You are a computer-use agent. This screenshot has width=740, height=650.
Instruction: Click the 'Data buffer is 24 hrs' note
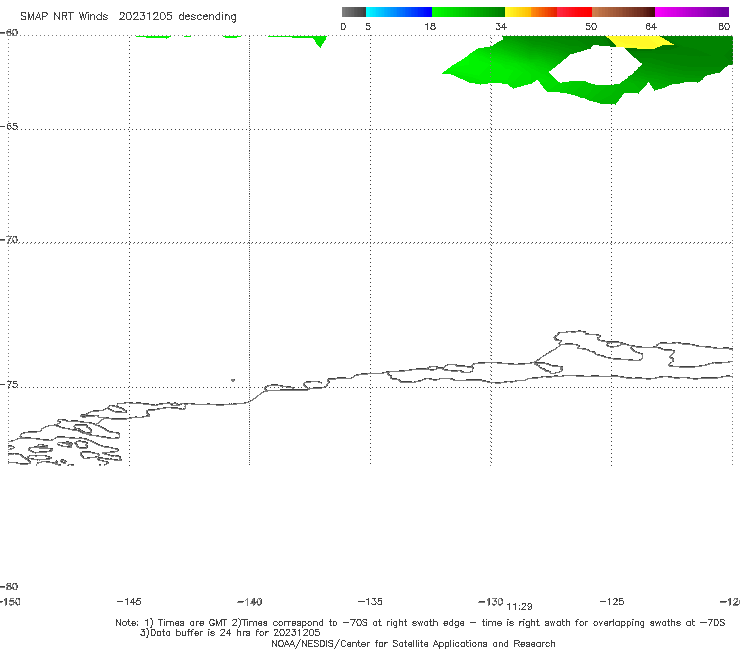coord(230,633)
